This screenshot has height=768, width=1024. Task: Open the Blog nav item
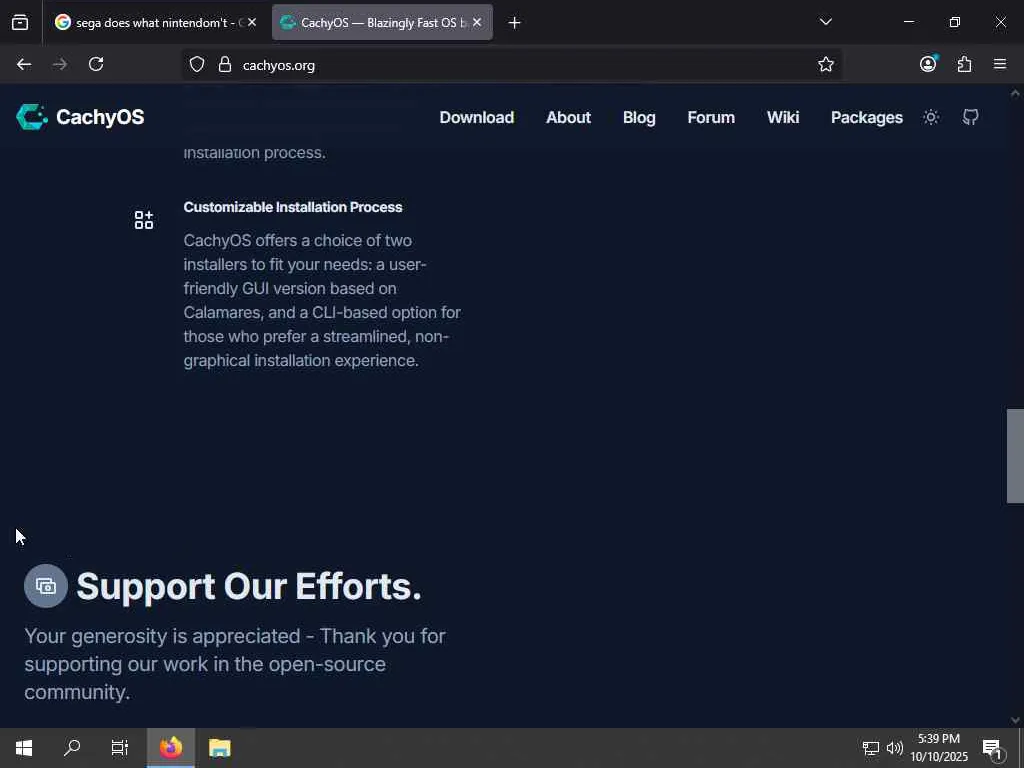639,118
